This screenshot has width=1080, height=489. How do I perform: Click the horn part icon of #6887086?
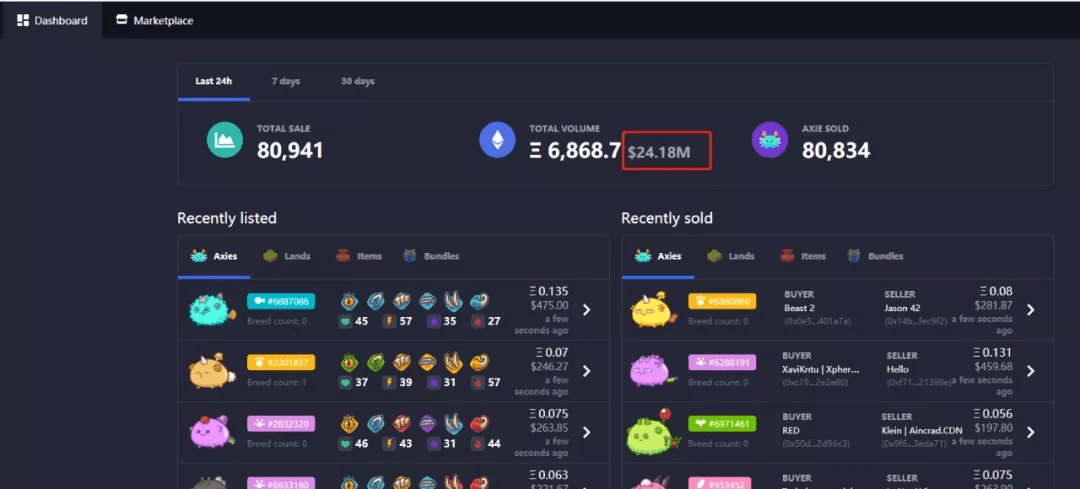coord(454,301)
